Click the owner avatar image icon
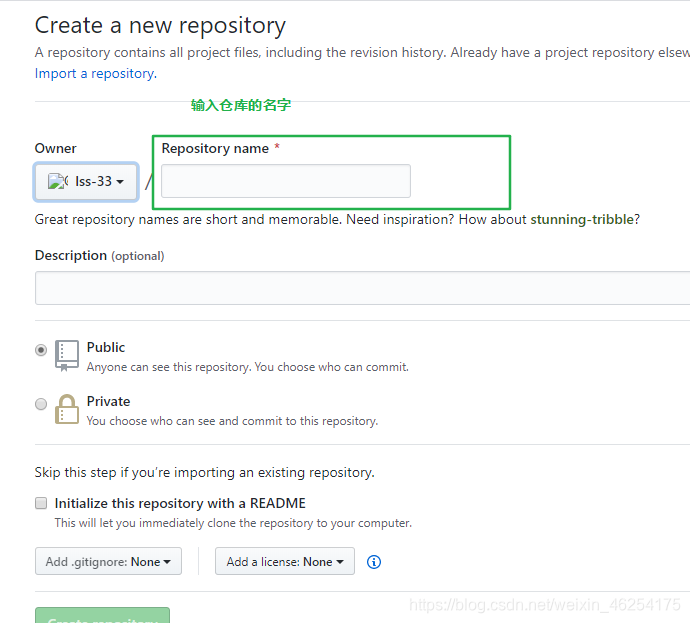This screenshot has width=690, height=623. (x=57, y=181)
